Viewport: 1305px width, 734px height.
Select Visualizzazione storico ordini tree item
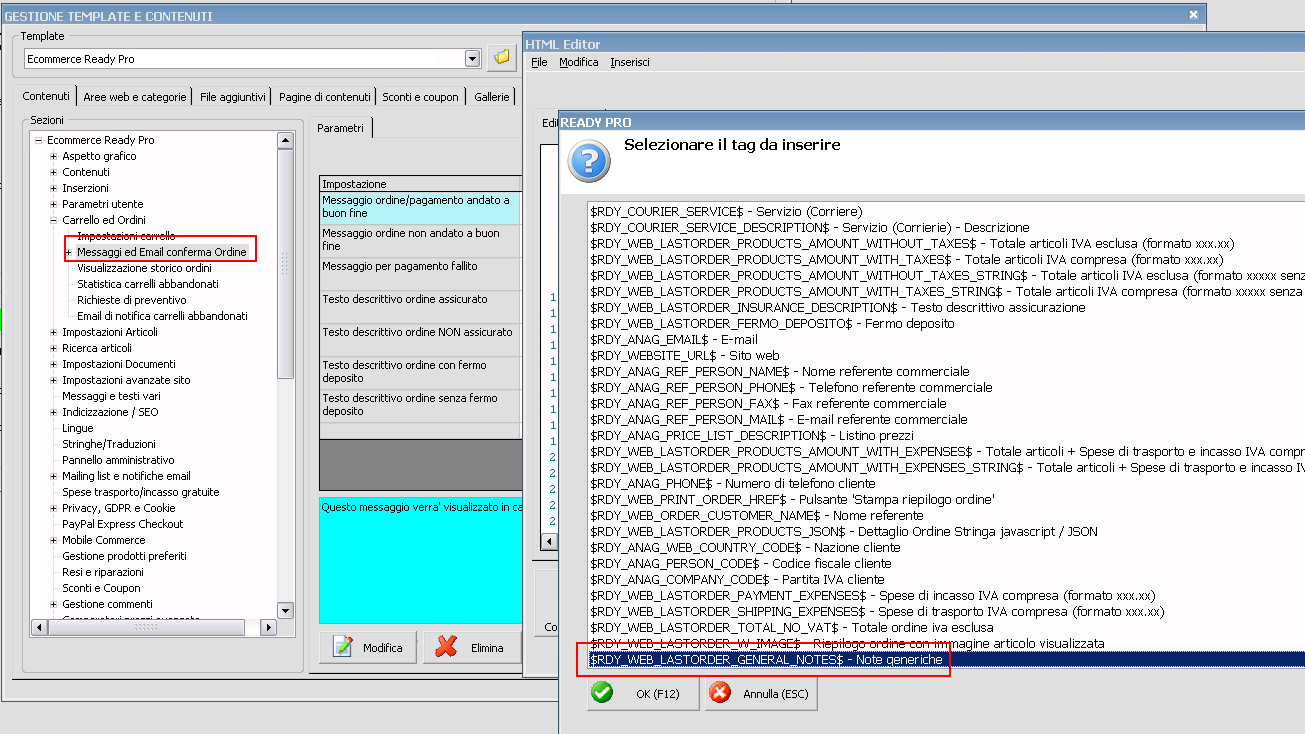144,268
